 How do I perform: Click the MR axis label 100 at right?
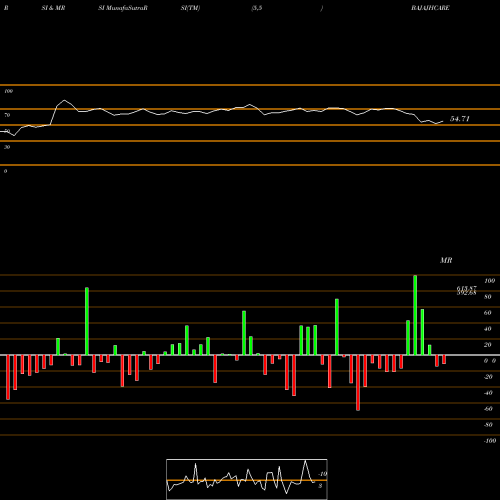point(489,281)
